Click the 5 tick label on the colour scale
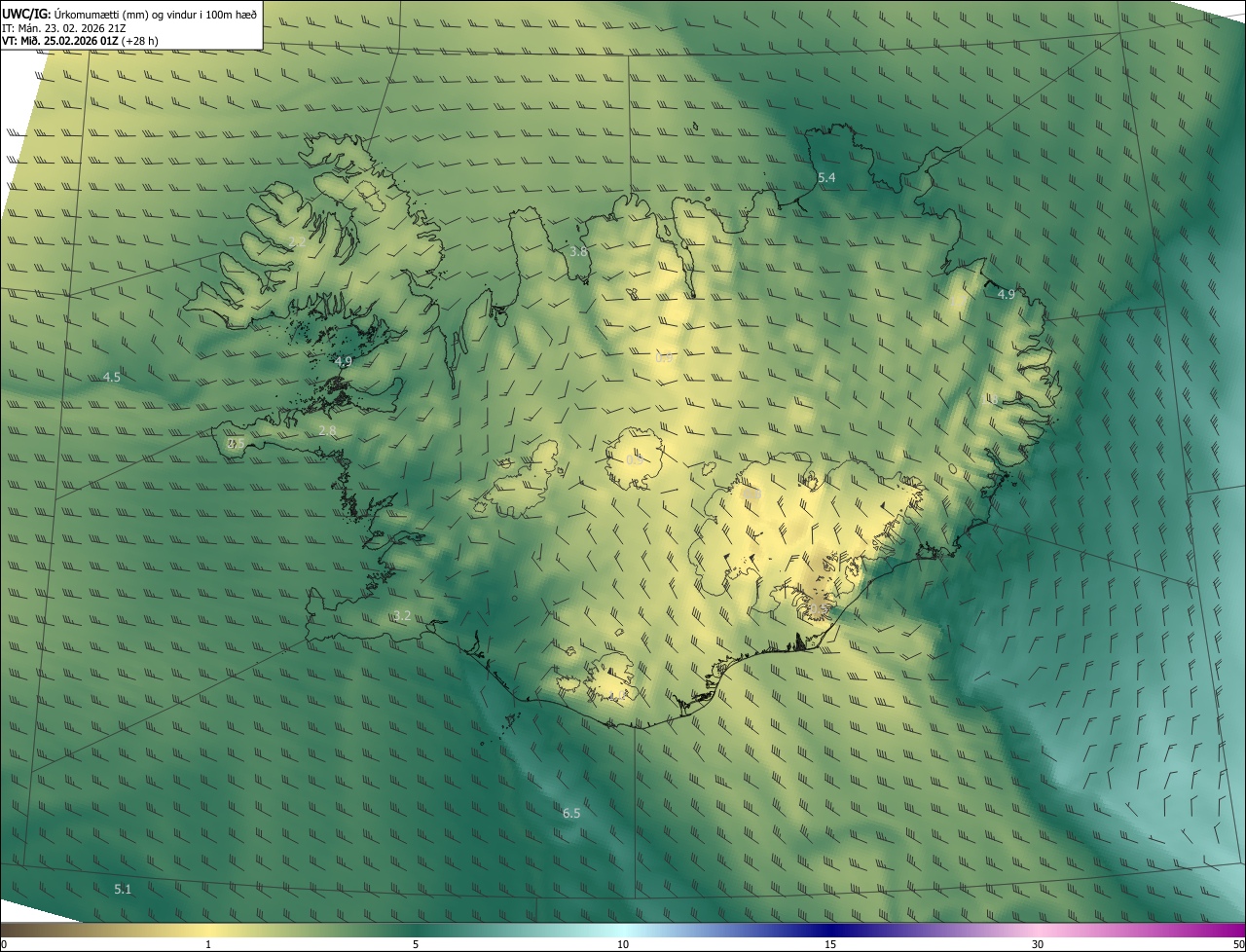The width and height of the screenshot is (1246, 952). [416, 944]
